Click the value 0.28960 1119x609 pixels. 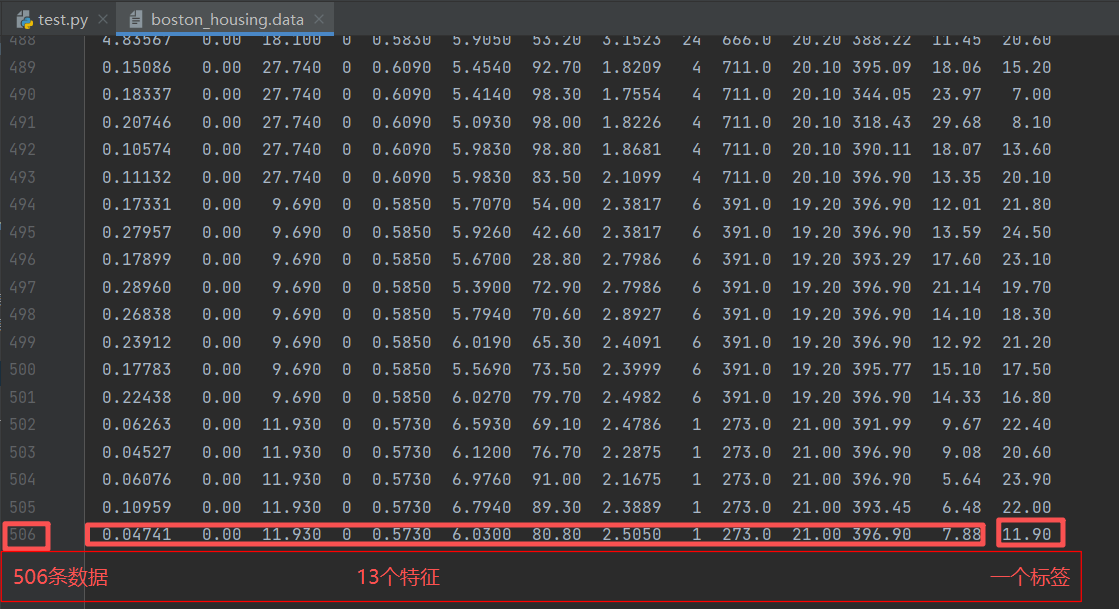click(136, 287)
